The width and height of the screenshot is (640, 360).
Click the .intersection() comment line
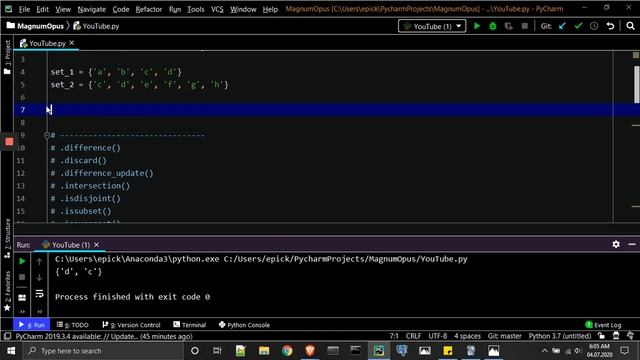click(x=90, y=186)
